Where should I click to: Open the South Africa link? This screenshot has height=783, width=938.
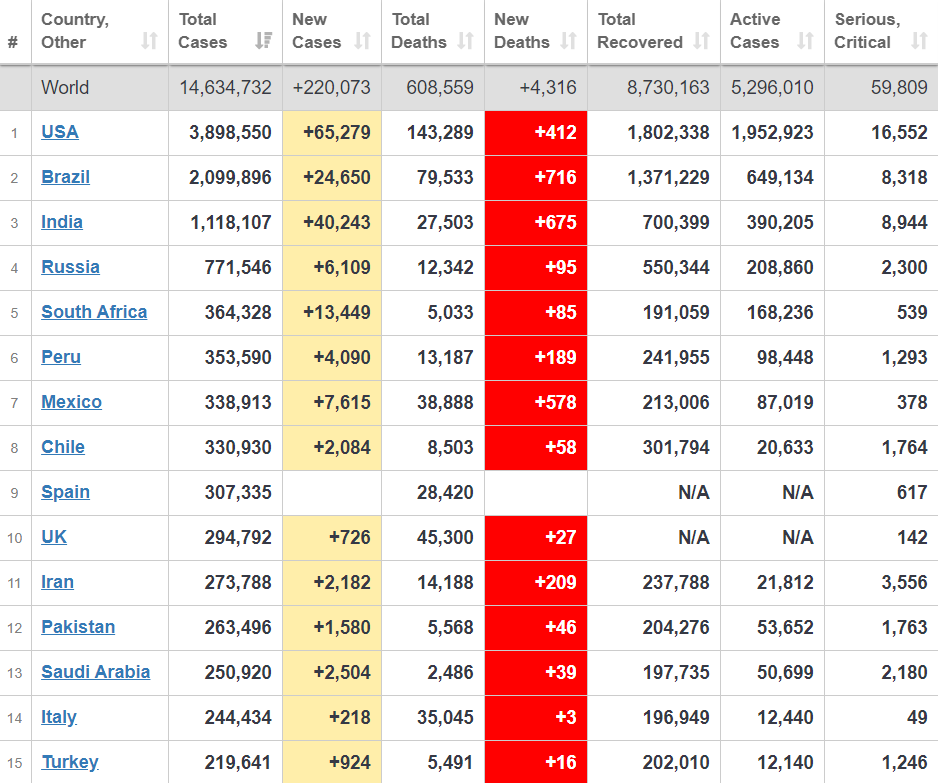click(x=94, y=312)
